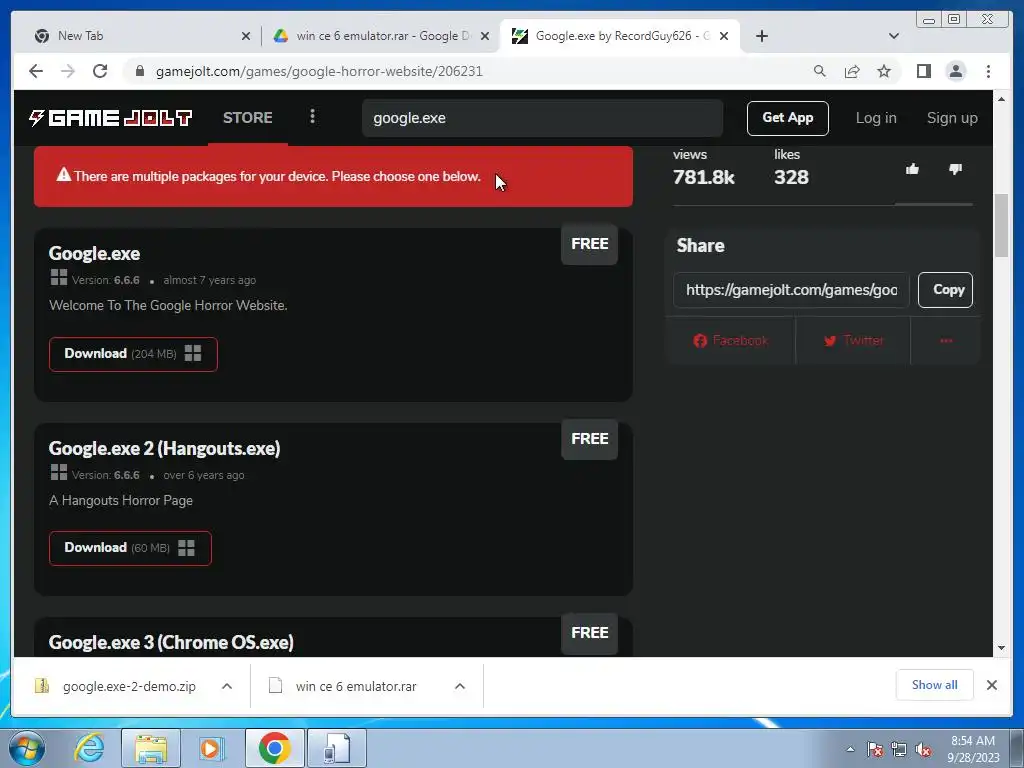The height and width of the screenshot is (768, 1024).
Task: Expand the tab search chevron
Action: pos(894,36)
